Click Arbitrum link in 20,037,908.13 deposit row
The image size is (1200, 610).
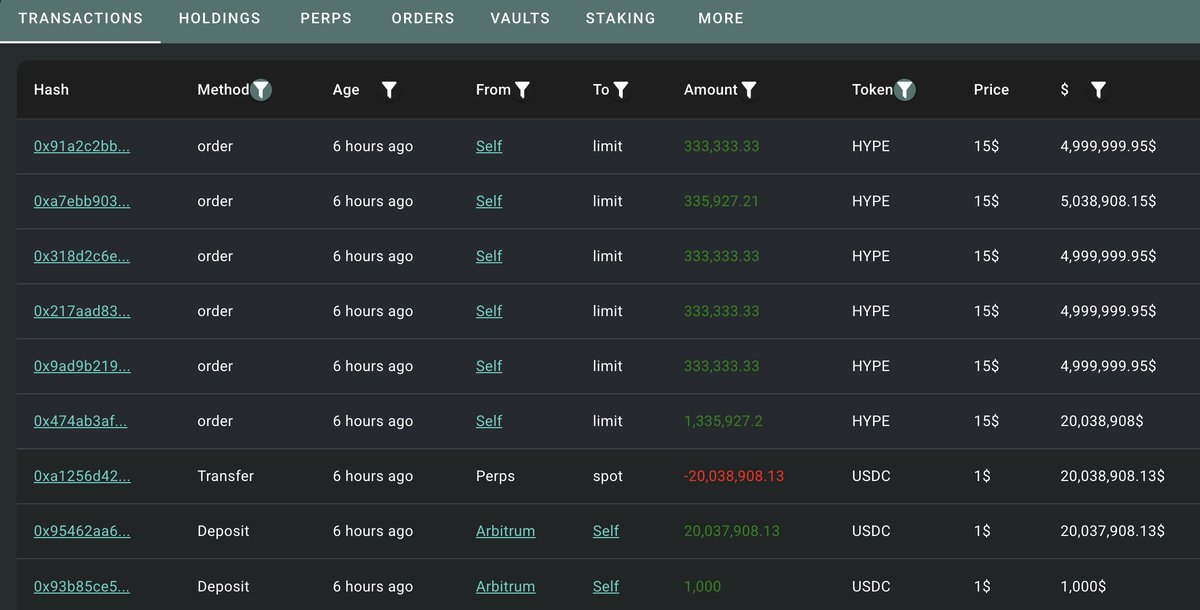[x=505, y=531]
